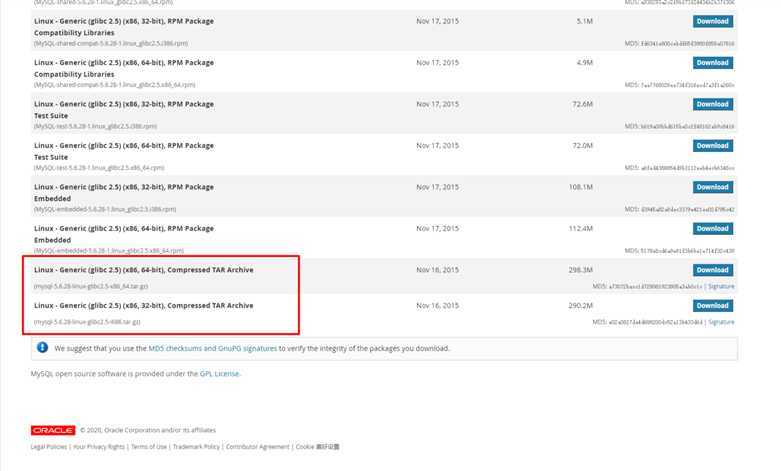Click file name mysql-5.6.28-linux-glibc2.5-i686.tar.gz
This screenshot has width=781, height=471.
(x=87, y=322)
